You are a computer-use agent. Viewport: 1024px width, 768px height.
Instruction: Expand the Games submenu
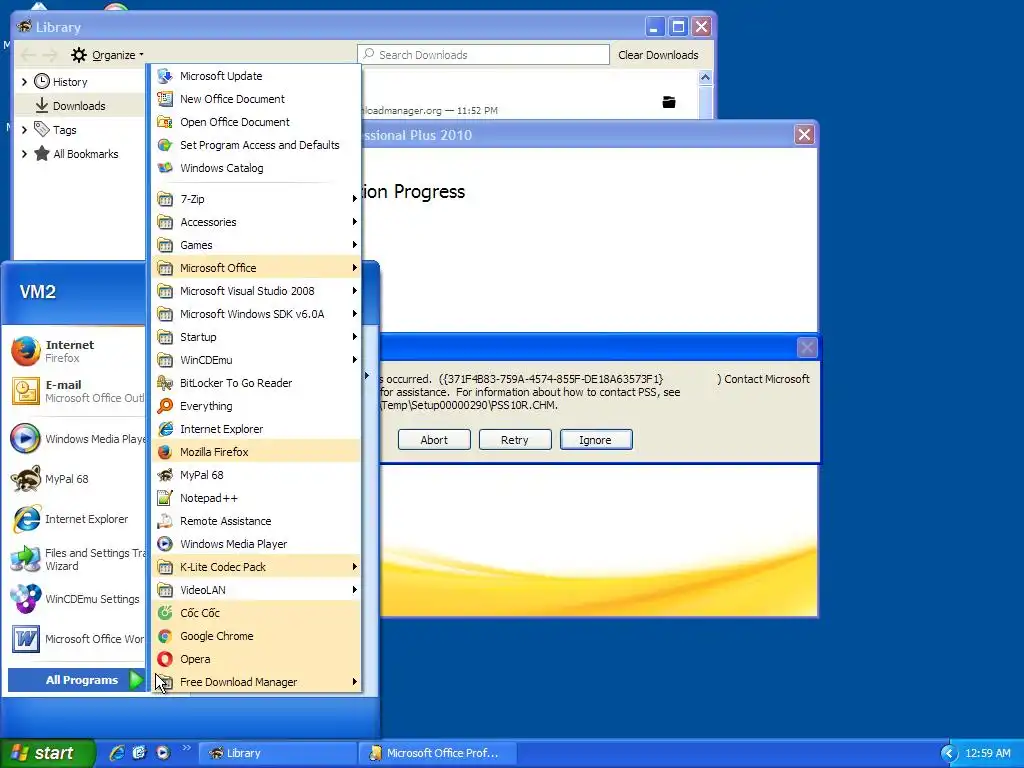[x=256, y=245]
